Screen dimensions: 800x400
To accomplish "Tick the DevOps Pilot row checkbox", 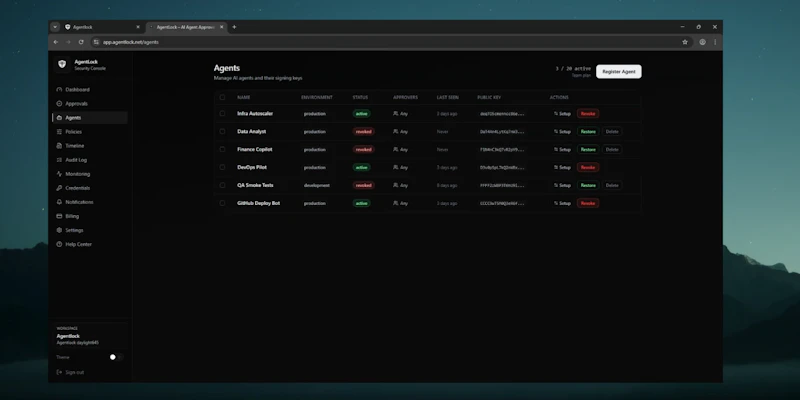I will [222, 167].
